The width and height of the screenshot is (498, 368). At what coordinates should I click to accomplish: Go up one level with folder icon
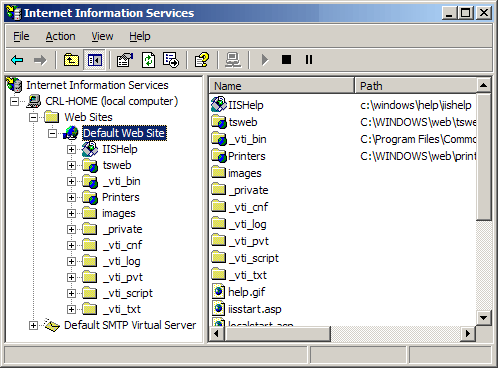click(x=71, y=60)
